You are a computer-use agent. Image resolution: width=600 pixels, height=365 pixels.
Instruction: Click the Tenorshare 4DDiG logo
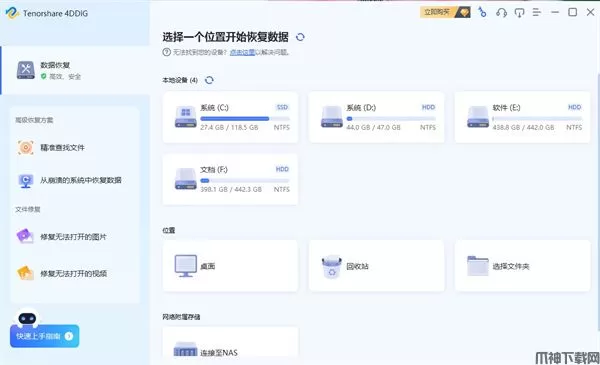coord(13,13)
